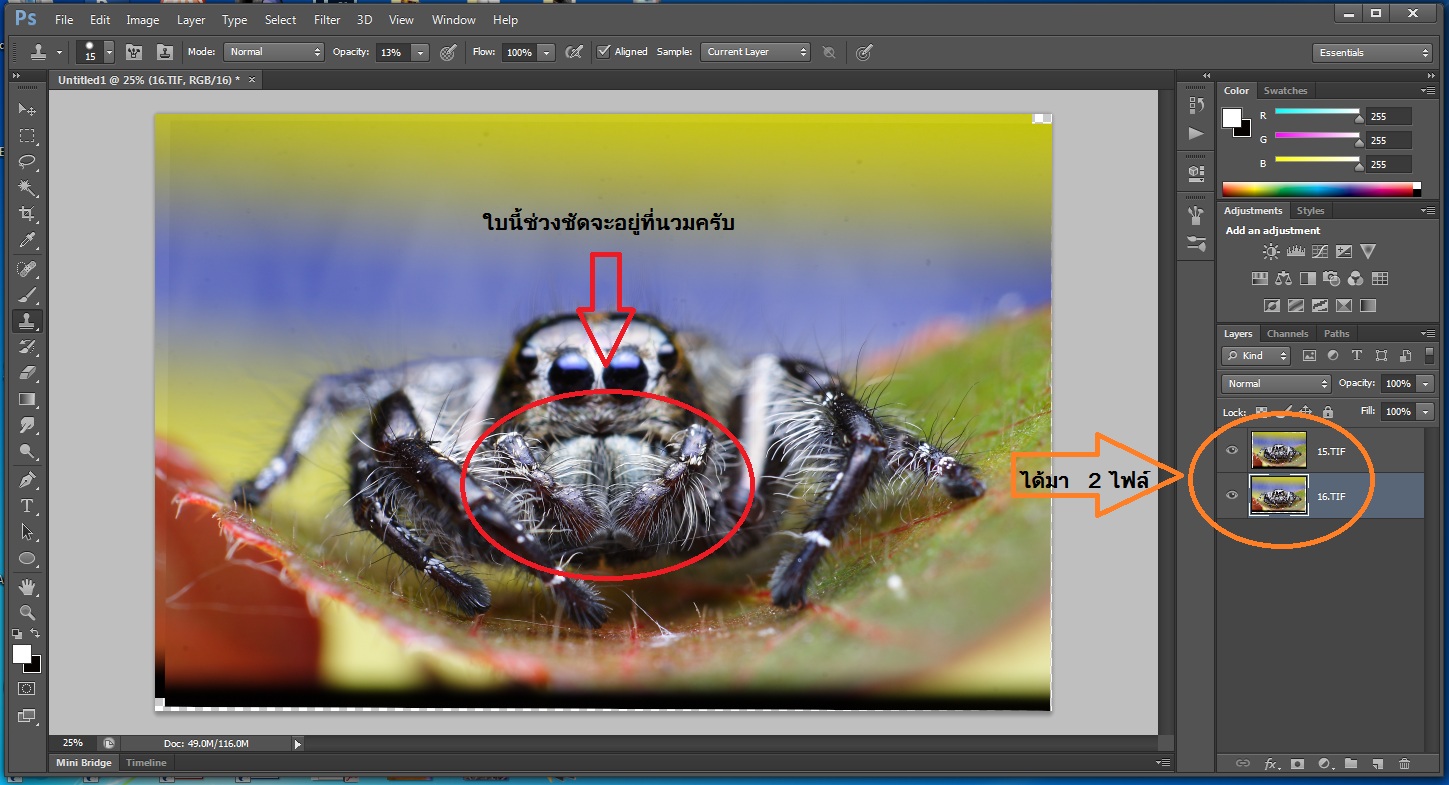Delete layer using the trash icon
1449x785 pixels.
pyautogui.click(x=1404, y=763)
